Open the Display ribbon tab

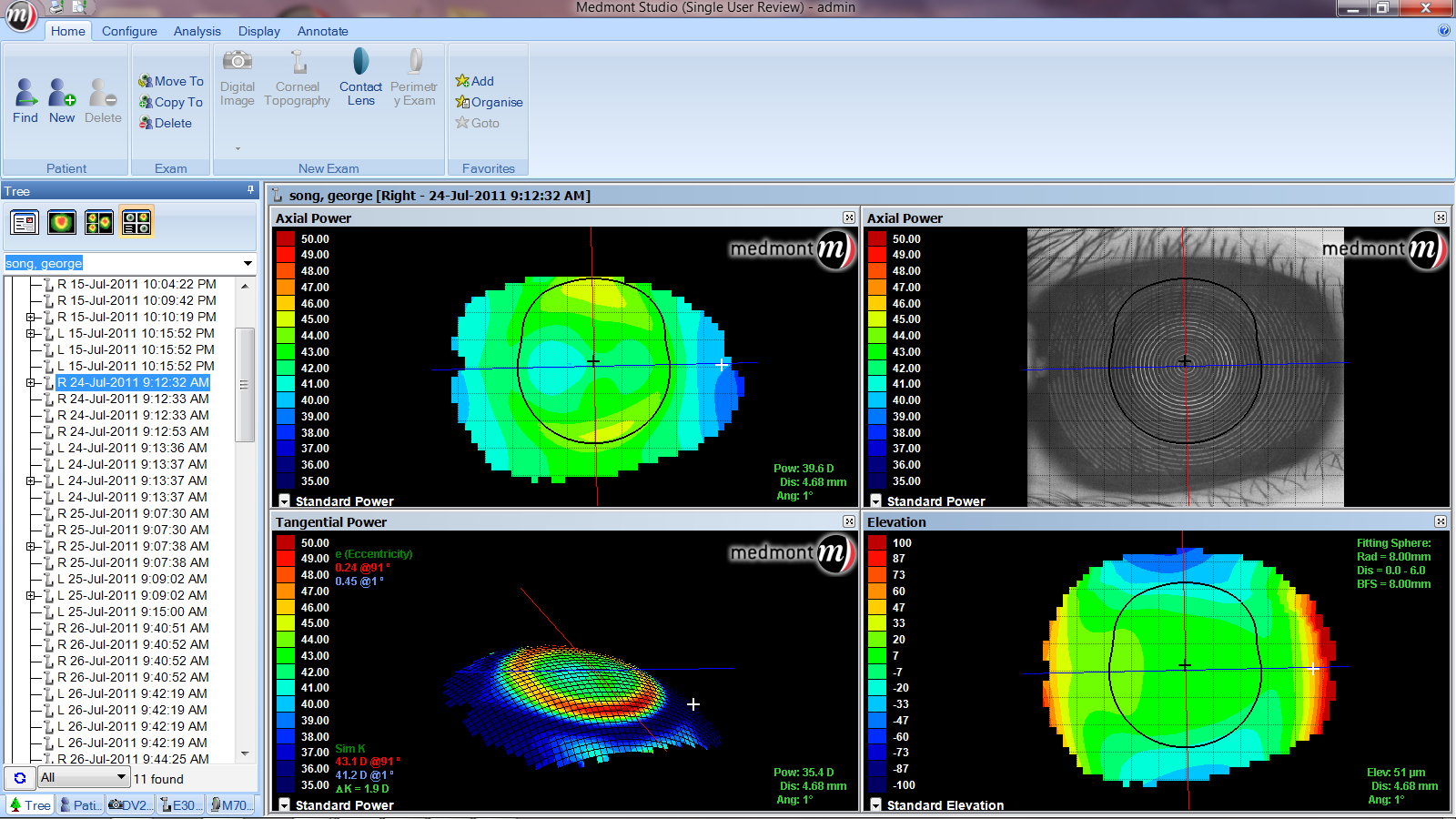259,31
